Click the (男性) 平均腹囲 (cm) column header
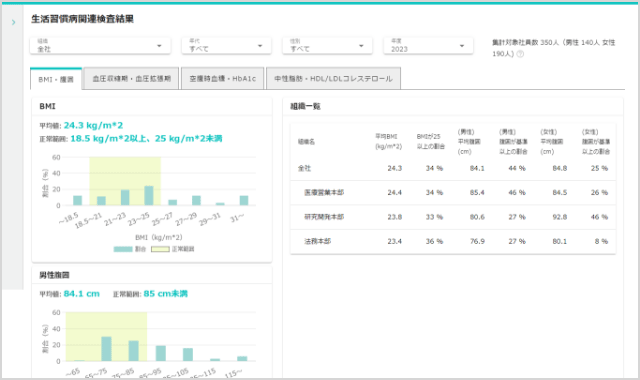 coord(469,142)
